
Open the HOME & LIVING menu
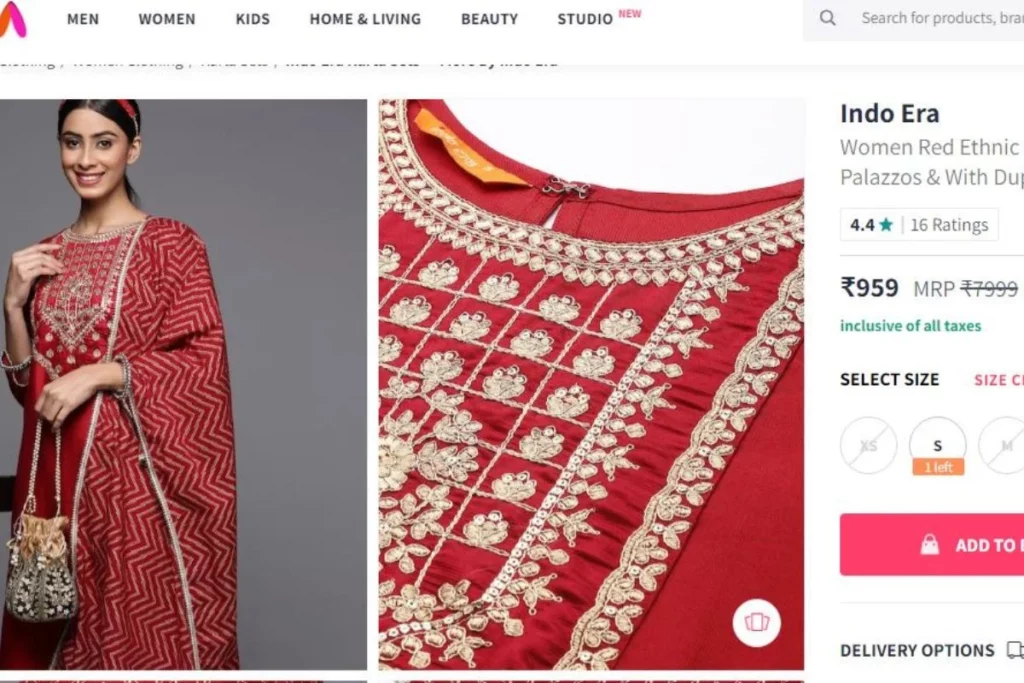365,20
